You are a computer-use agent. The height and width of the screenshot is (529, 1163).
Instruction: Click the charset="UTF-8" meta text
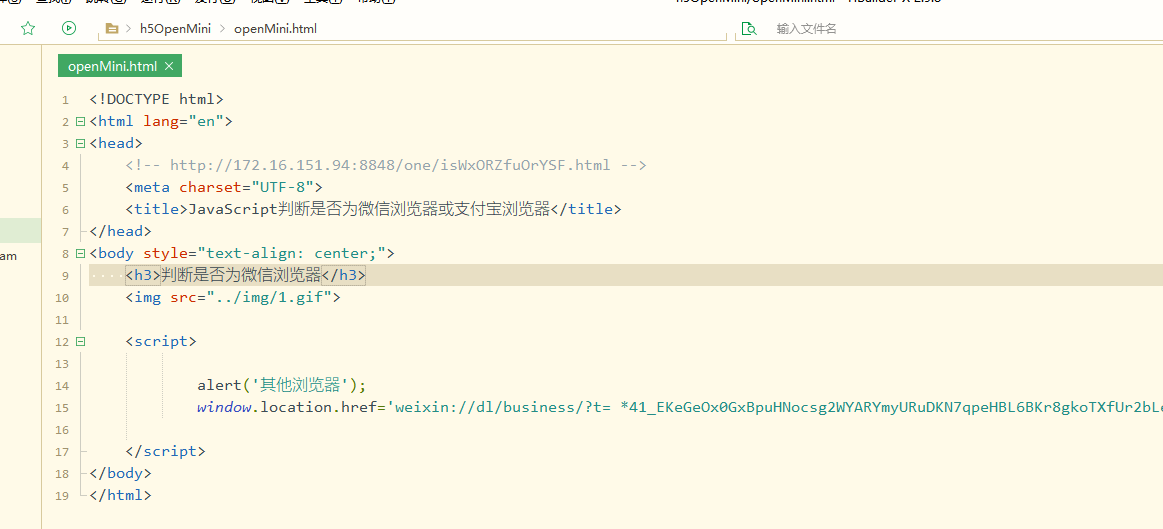pos(246,187)
